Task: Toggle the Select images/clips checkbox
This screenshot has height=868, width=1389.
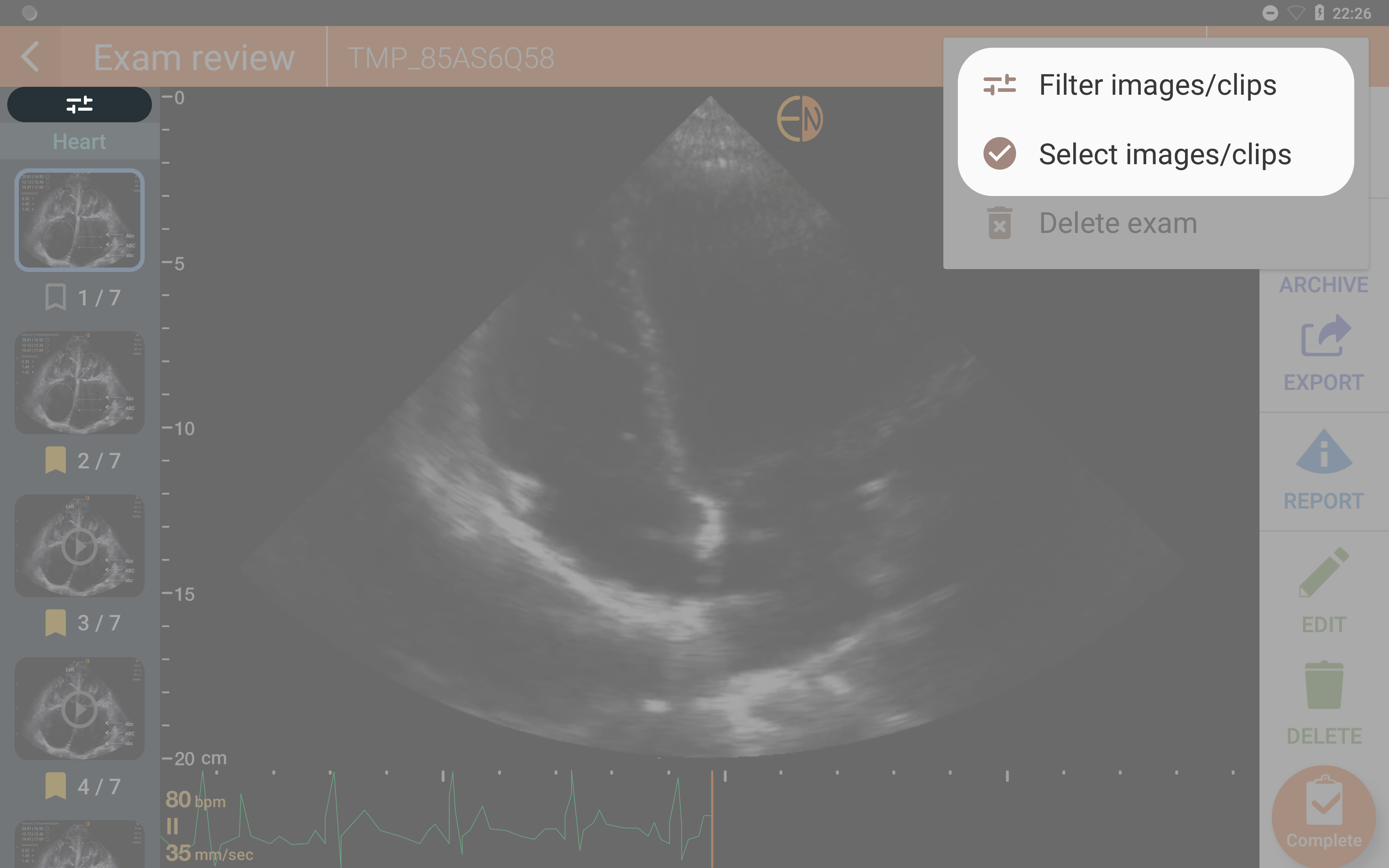Action: 1000,153
